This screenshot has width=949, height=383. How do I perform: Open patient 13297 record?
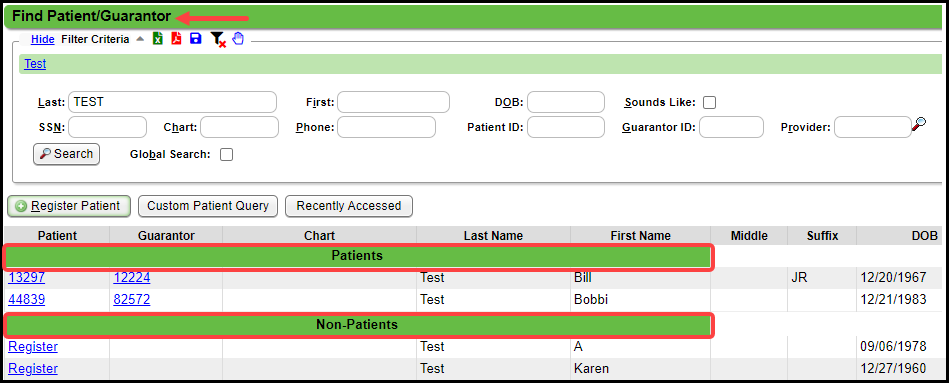tap(27, 278)
